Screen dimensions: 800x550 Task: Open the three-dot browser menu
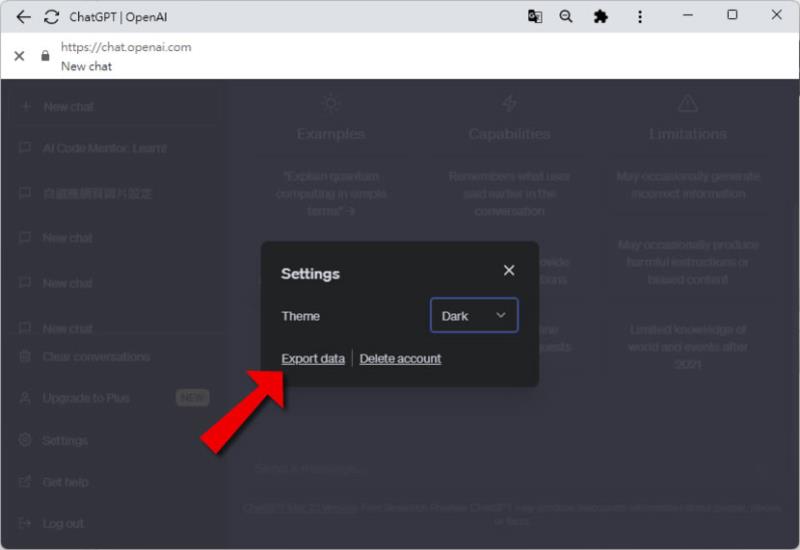640,17
